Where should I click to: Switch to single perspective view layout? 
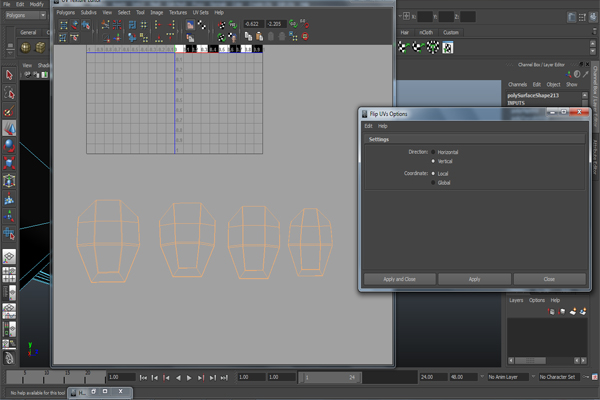9,256
